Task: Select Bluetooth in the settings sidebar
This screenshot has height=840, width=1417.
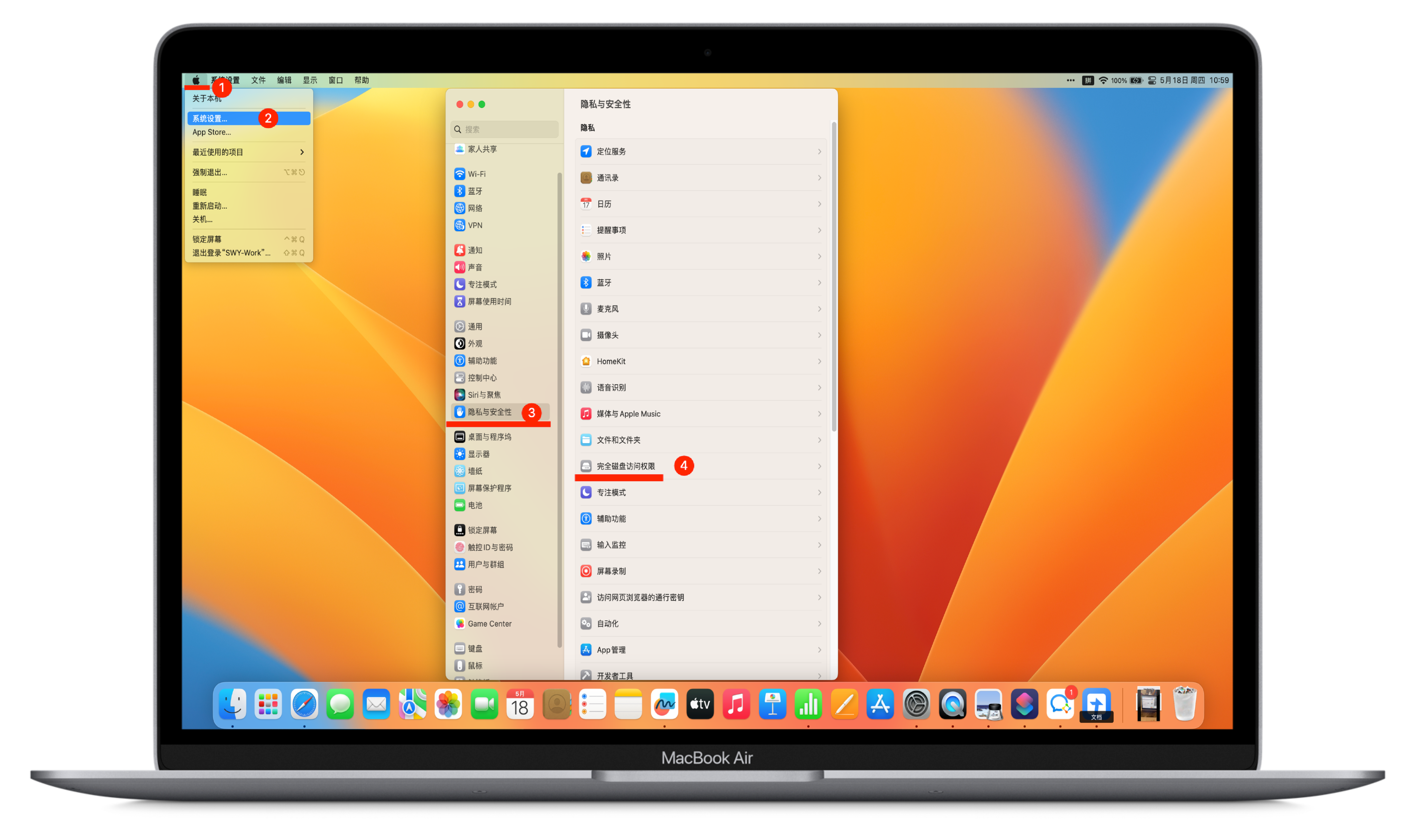Action: [475, 191]
